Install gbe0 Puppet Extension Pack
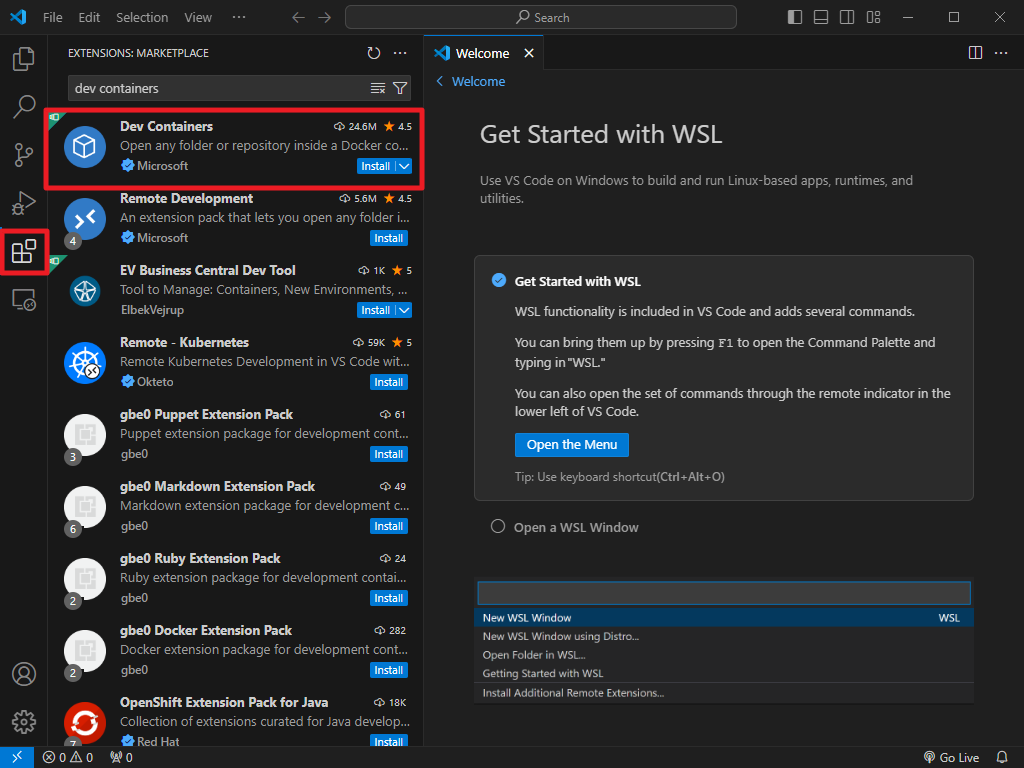Image resolution: width=1024 pixels, height=768 pixels. pyautogui.click(x=389, y=454)
